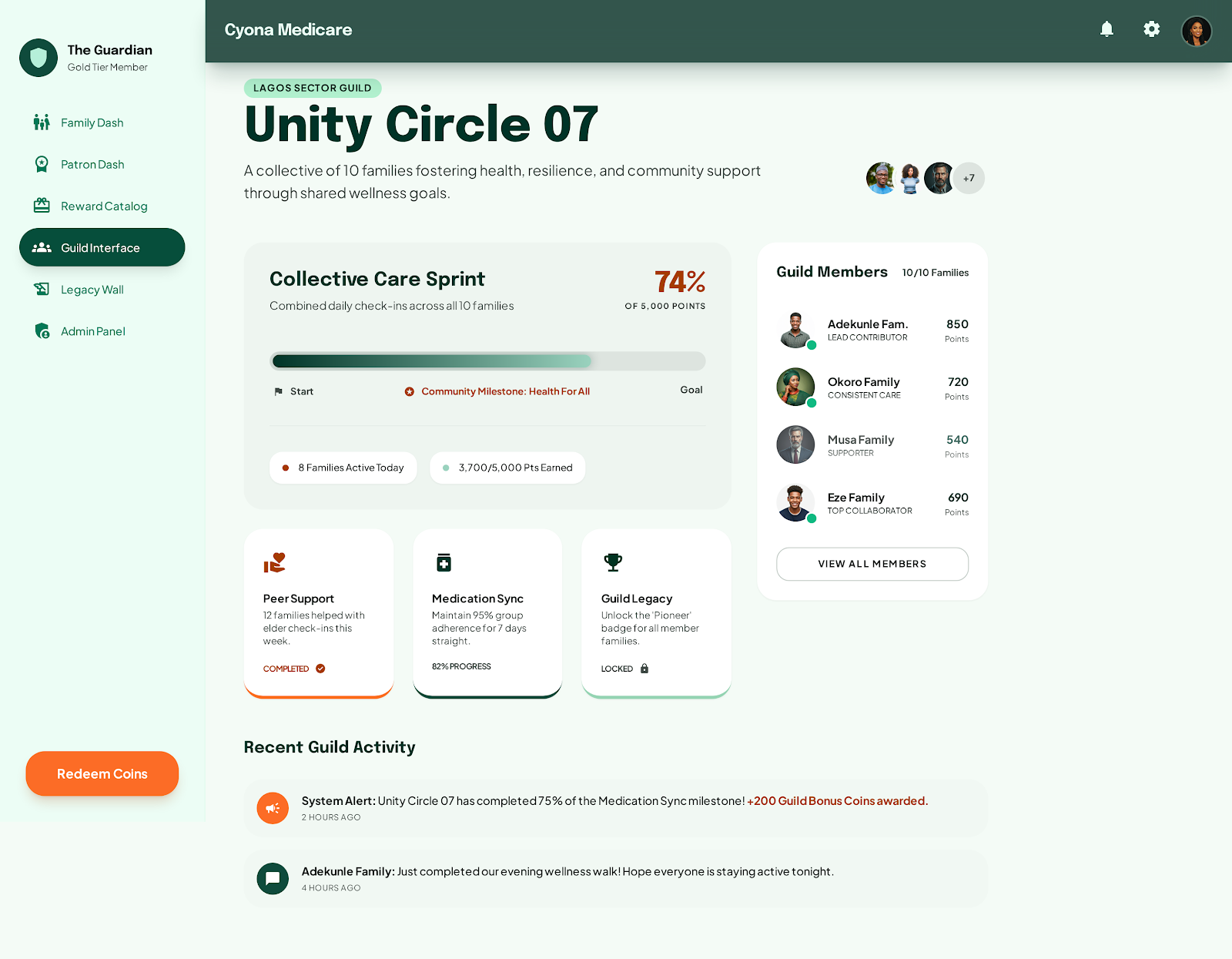The image size is (1232, 959).
Task: Click the 2 HOURS AGO timestamp
Action: tap(331, 817)
